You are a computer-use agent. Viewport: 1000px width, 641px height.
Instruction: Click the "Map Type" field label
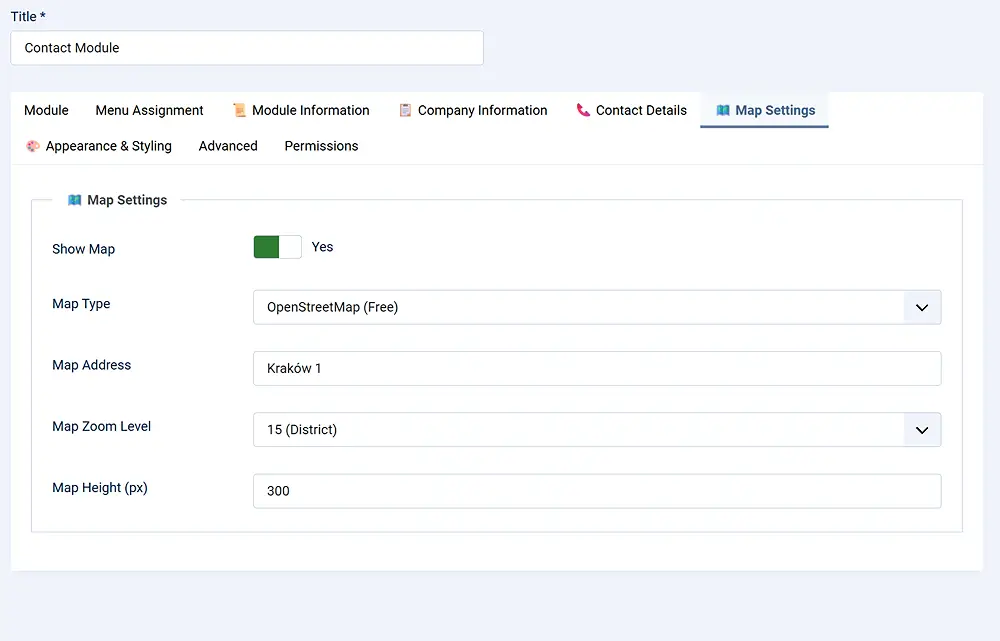point(81,304)
